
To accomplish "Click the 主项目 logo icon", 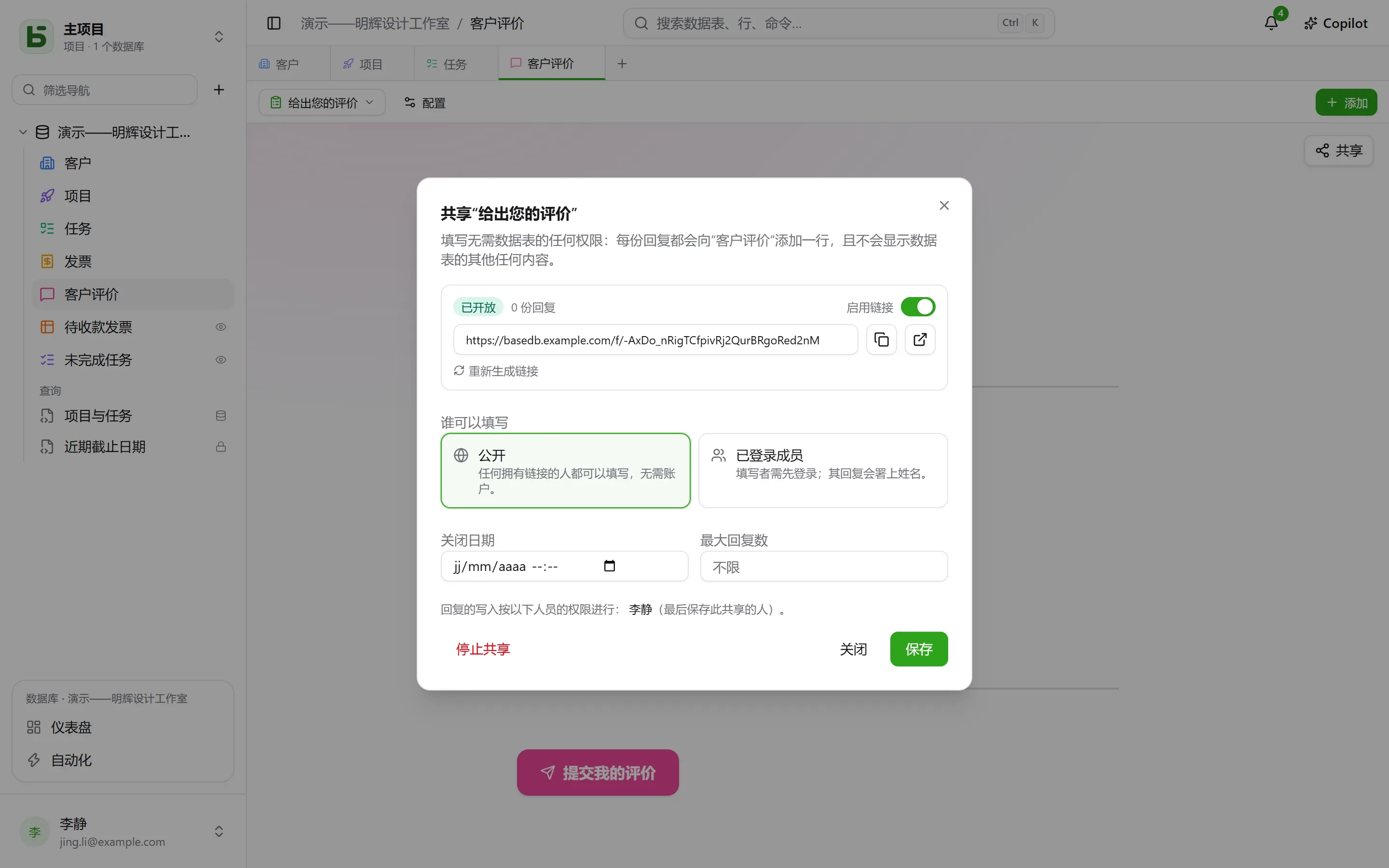I will click(36, 37).
